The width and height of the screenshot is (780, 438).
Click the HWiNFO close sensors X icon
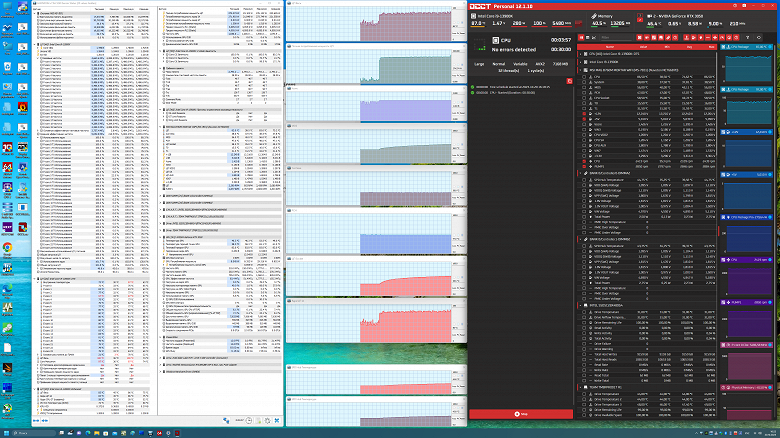coord(277,421)
